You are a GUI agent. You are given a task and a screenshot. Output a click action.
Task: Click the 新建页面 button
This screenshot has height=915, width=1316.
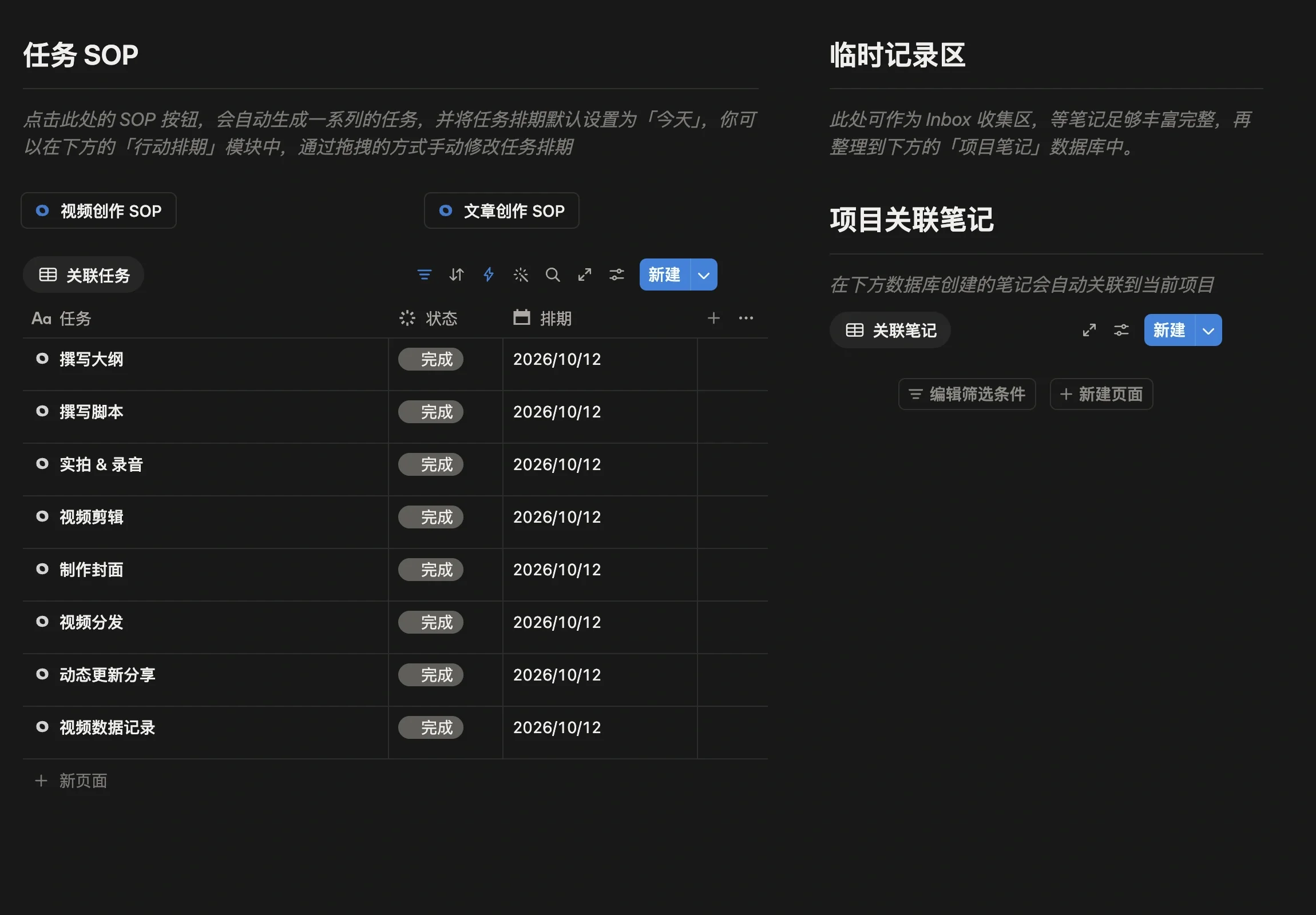(1101, 394)
